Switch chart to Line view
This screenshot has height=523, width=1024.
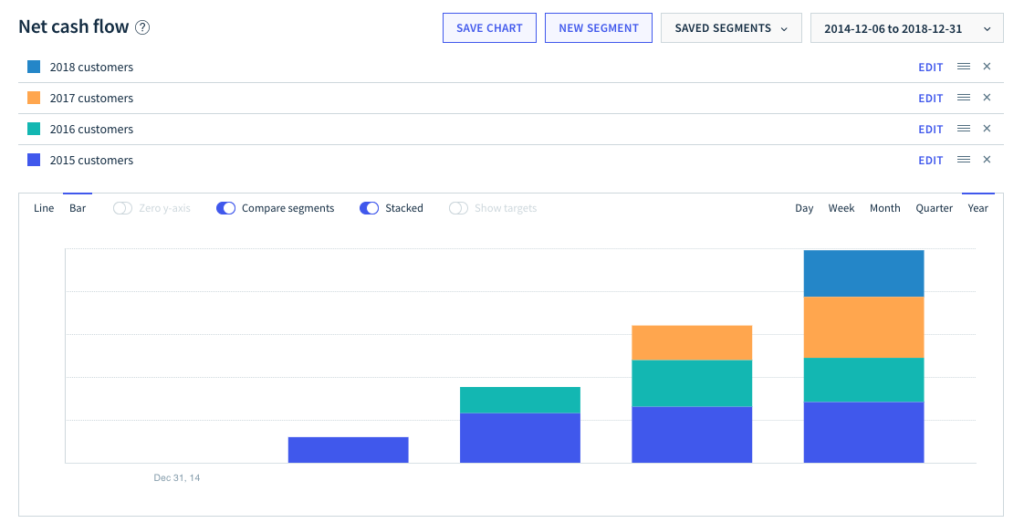click(44, 208)
